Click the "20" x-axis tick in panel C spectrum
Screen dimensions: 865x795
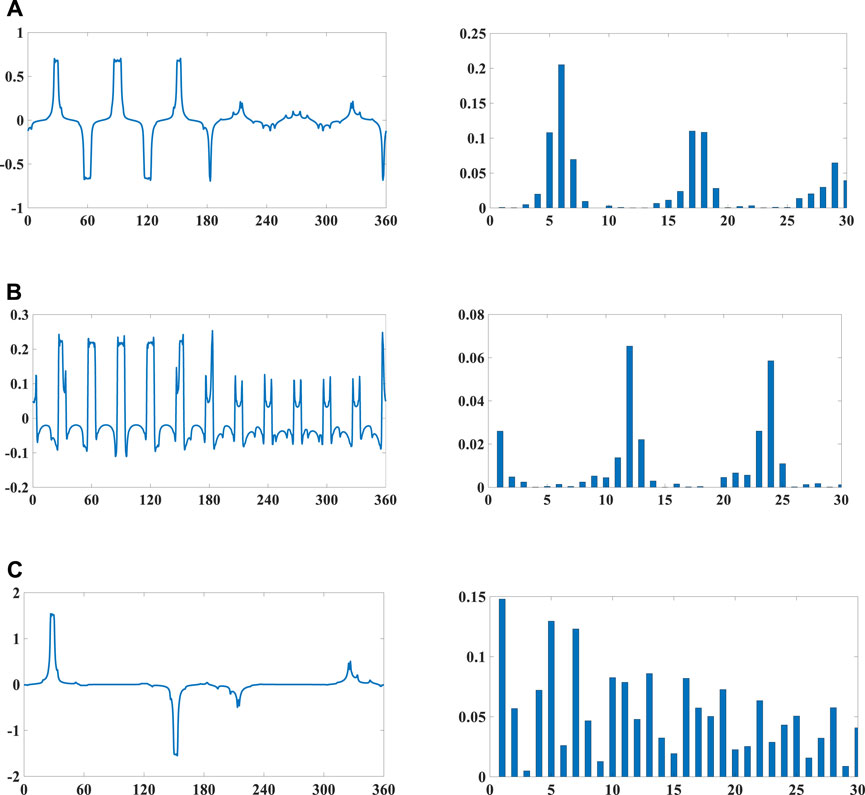[735, 789]
